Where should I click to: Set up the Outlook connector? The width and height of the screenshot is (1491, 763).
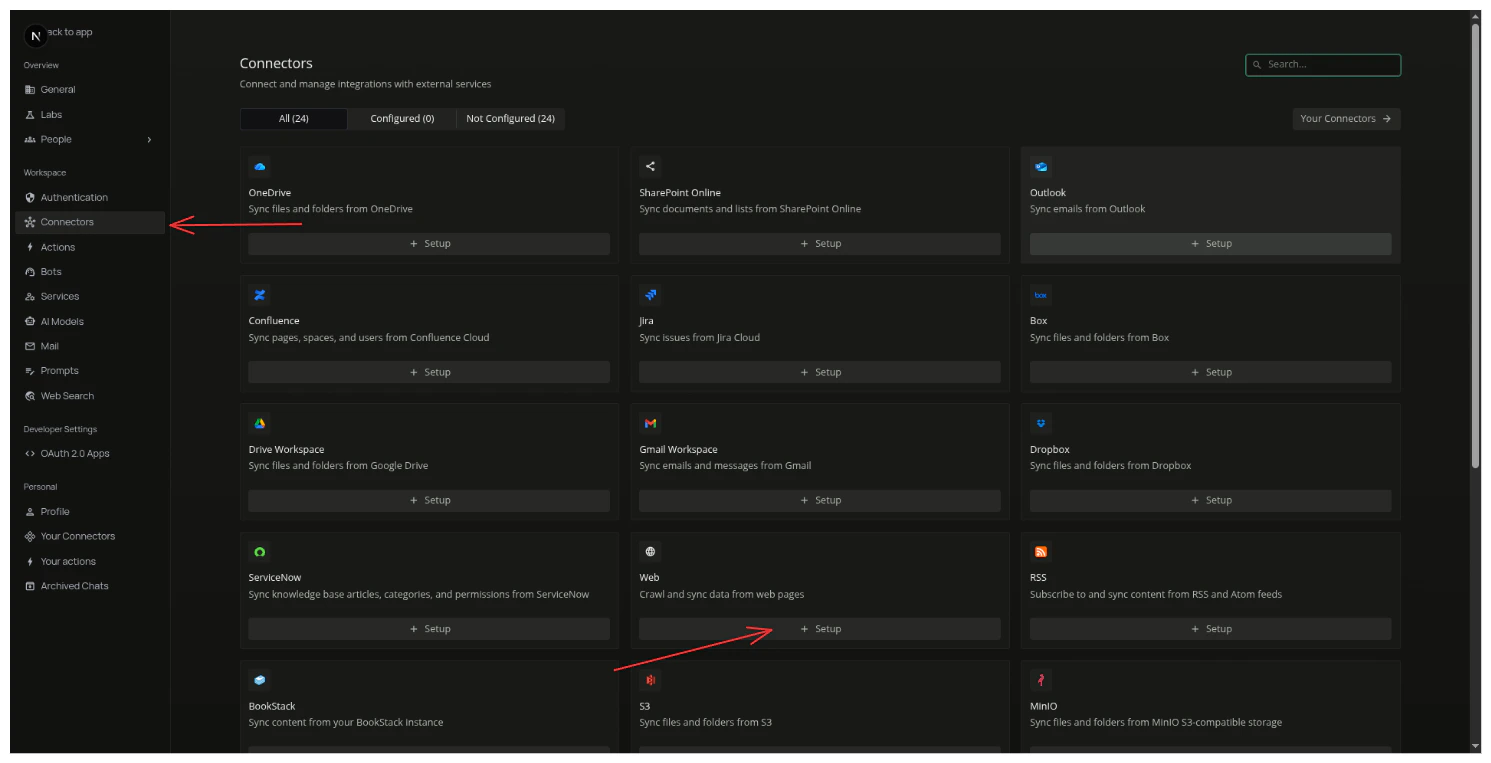tap(1210, 244)
